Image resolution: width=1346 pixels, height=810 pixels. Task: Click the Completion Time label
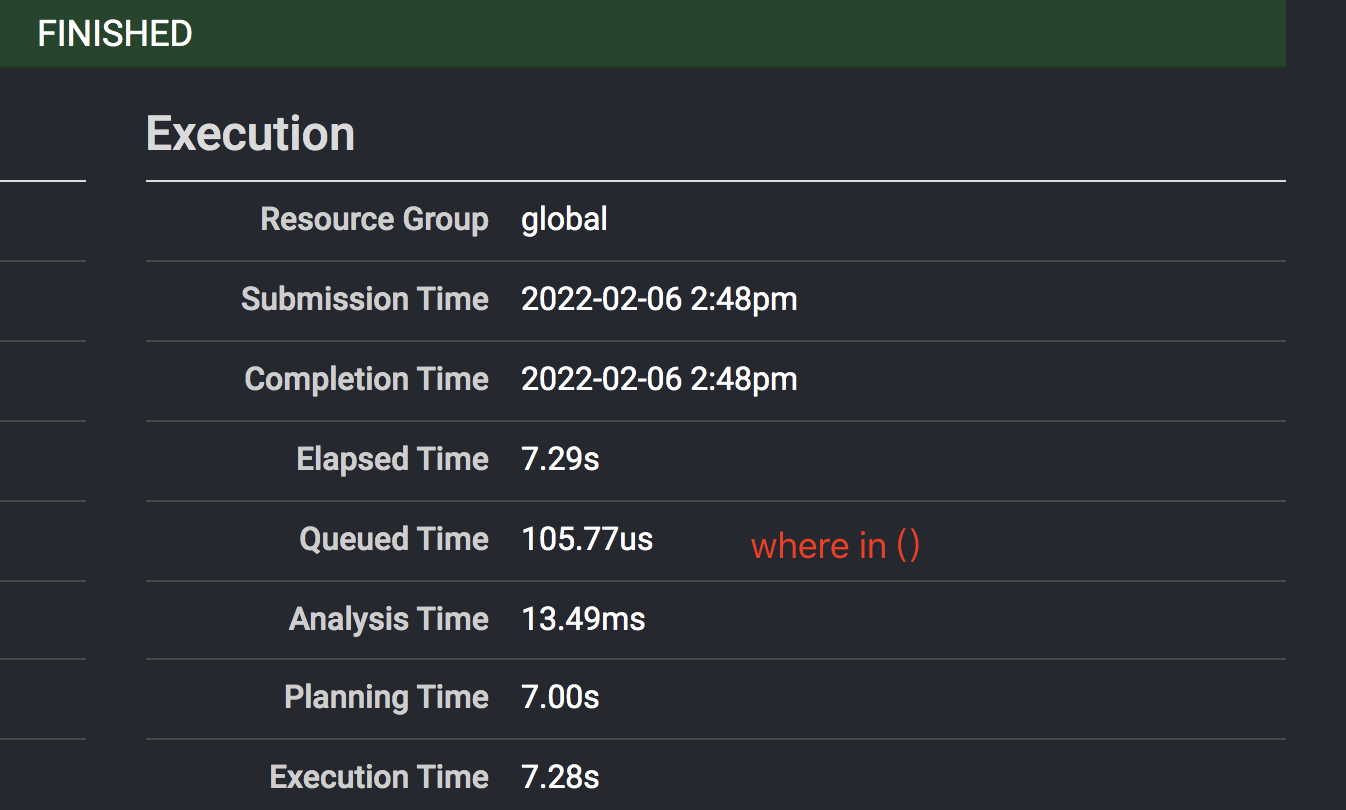coord(366,379)
